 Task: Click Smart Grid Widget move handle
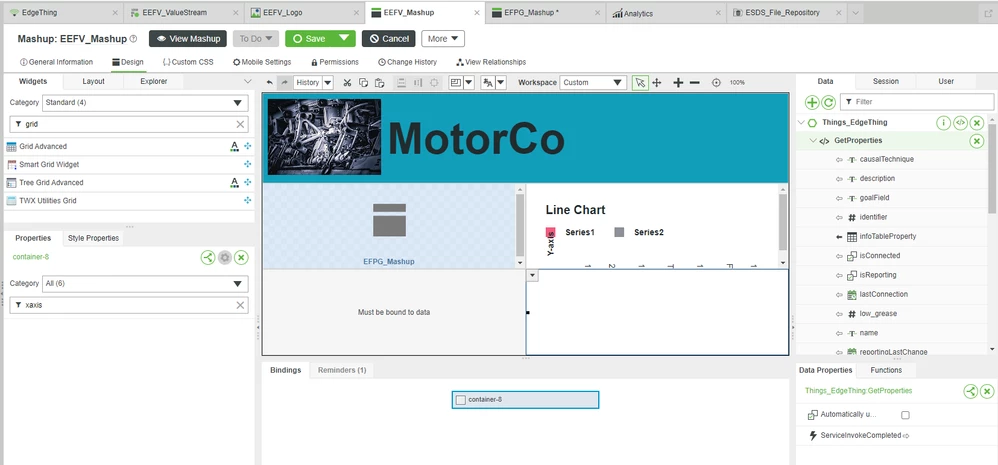click(x=248, y=165)
